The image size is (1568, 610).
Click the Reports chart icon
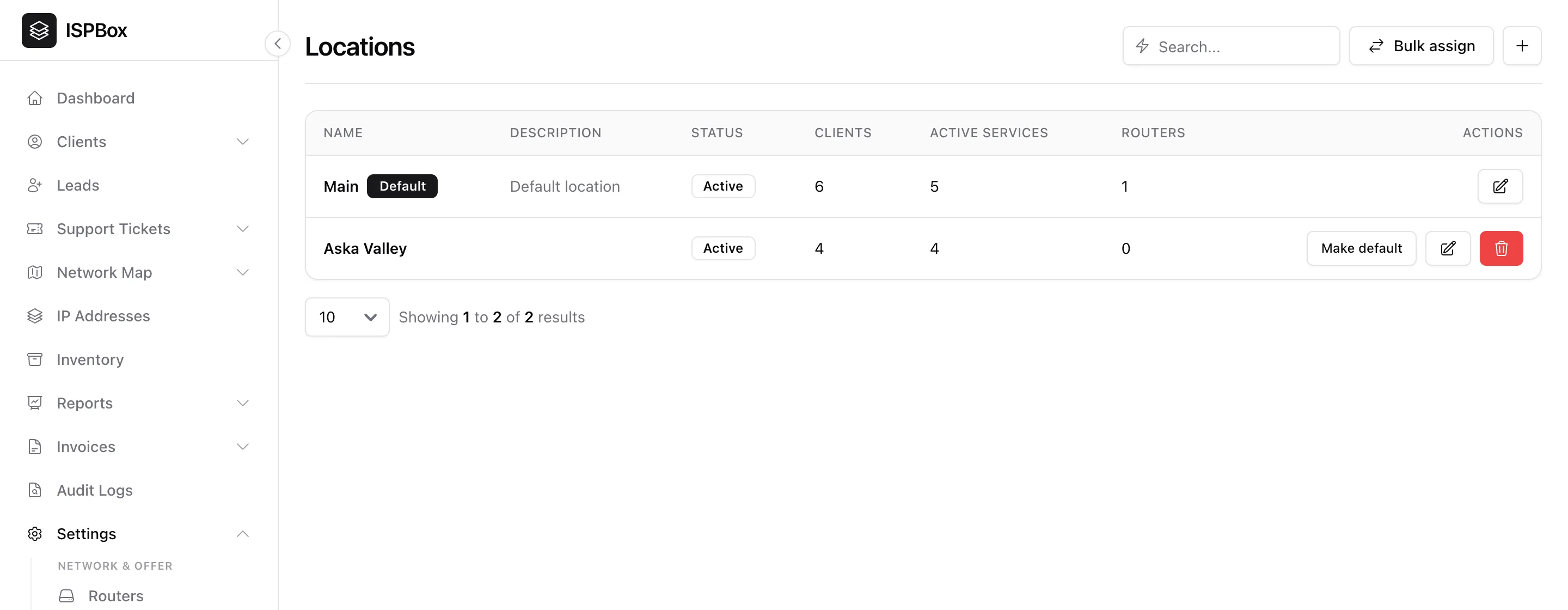(x=35, y=403)
